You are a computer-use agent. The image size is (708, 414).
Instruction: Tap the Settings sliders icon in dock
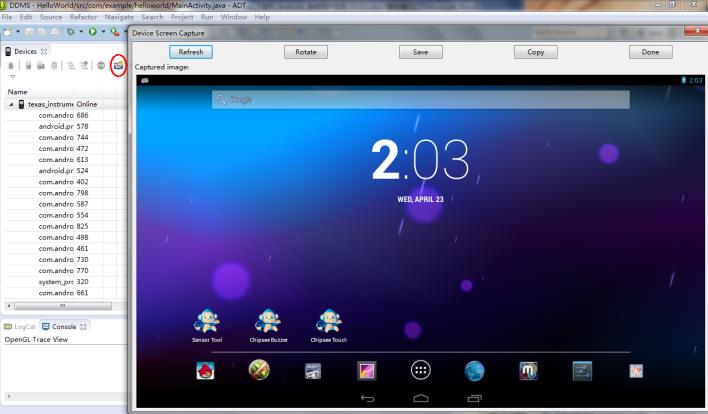(x=582, y=371)
